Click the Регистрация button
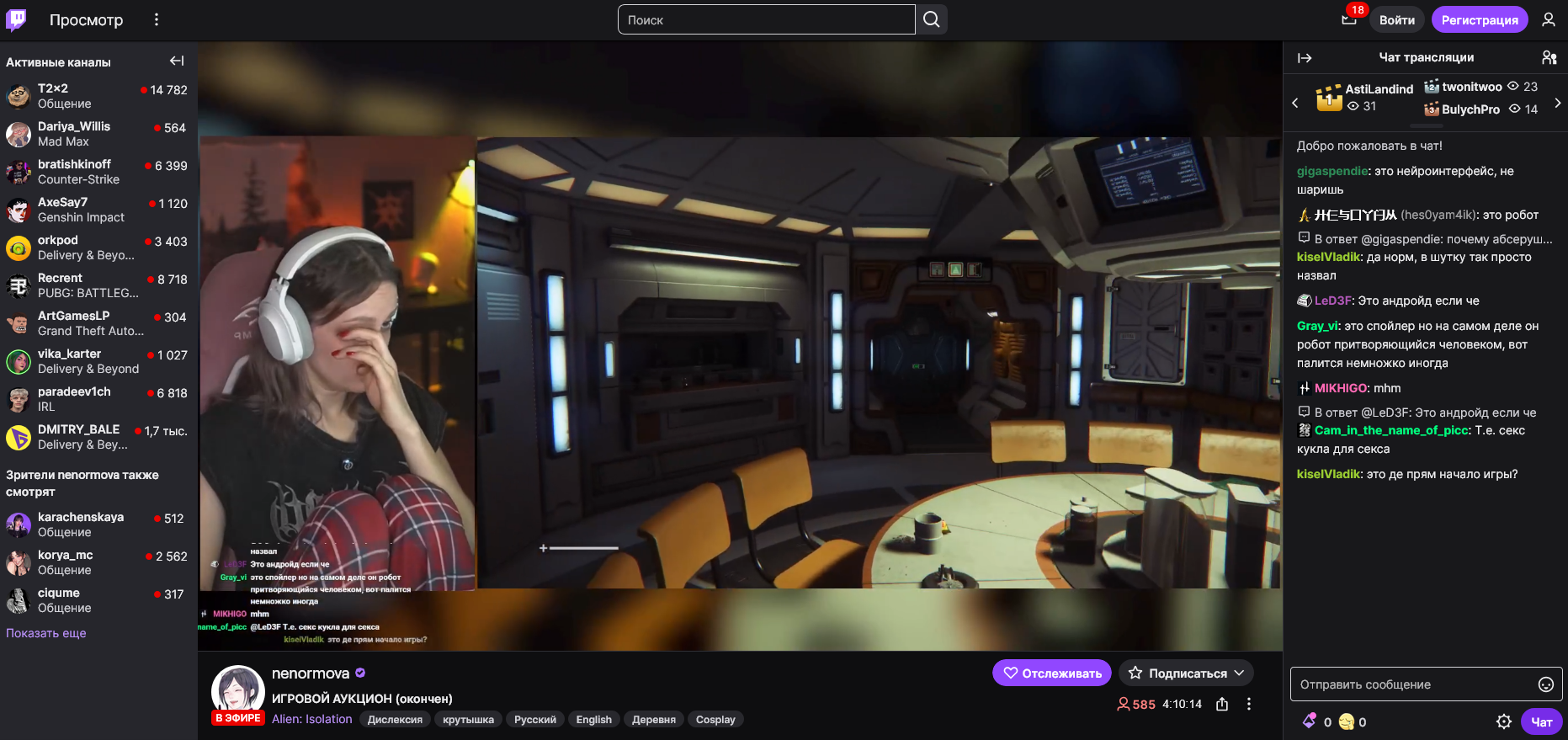1568x740 pixels. tap(1480, 19)
